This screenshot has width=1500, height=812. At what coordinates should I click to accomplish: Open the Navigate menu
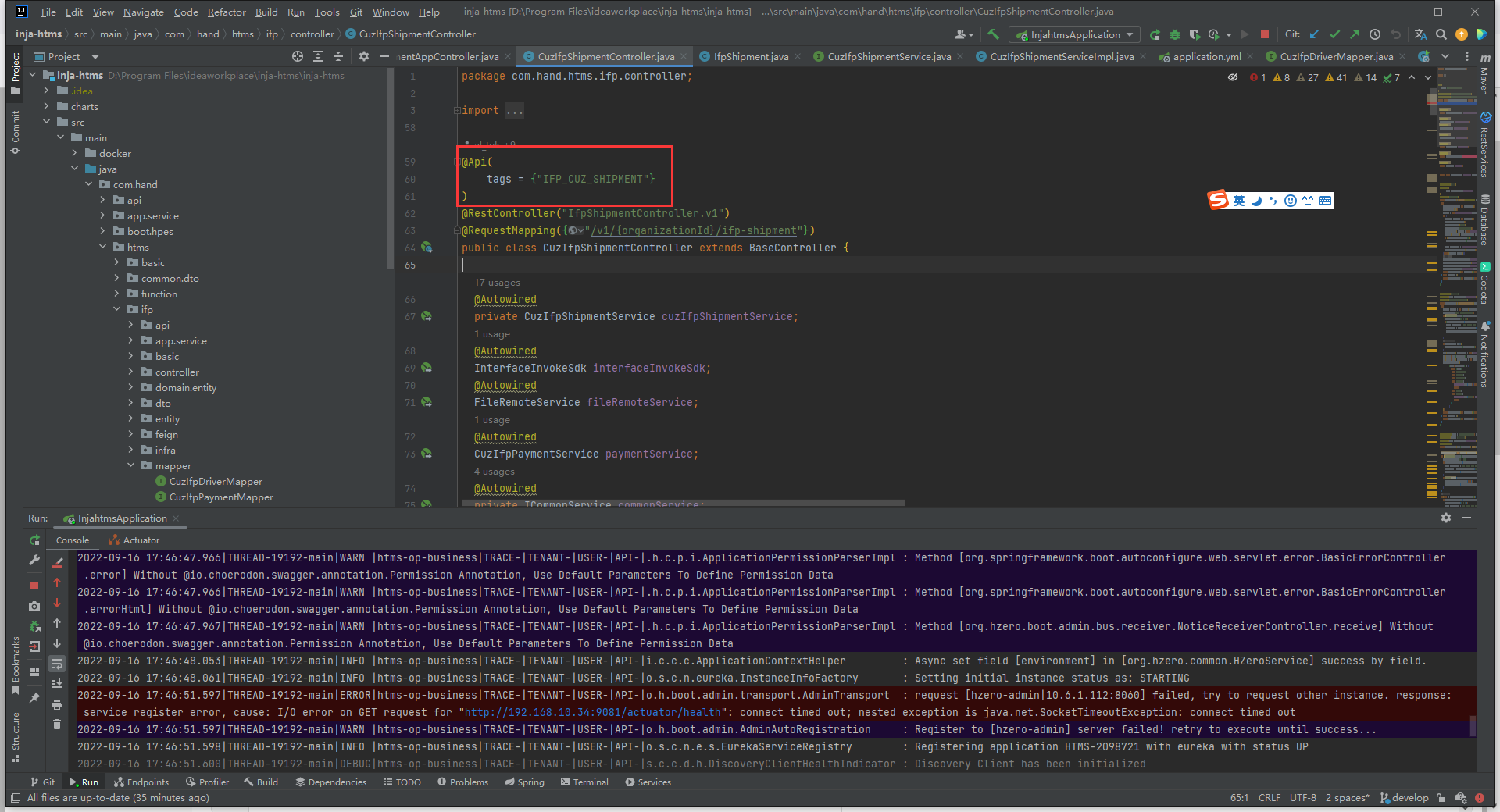(144, 12)
